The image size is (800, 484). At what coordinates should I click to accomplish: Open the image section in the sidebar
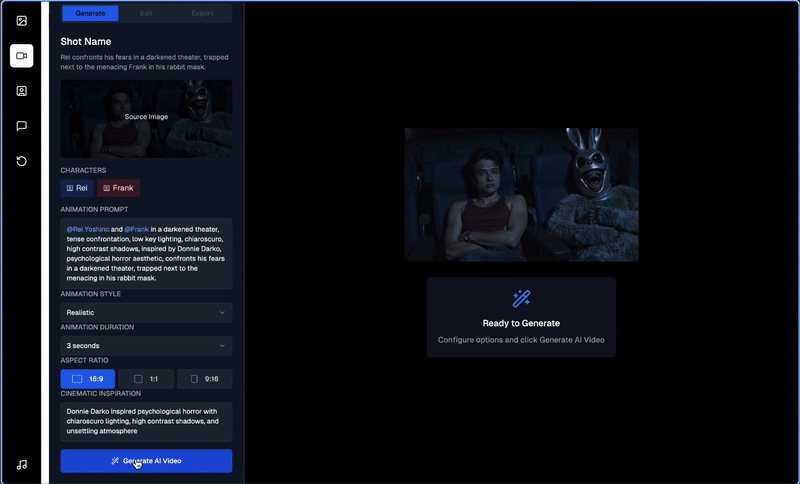tap(21, 21)
